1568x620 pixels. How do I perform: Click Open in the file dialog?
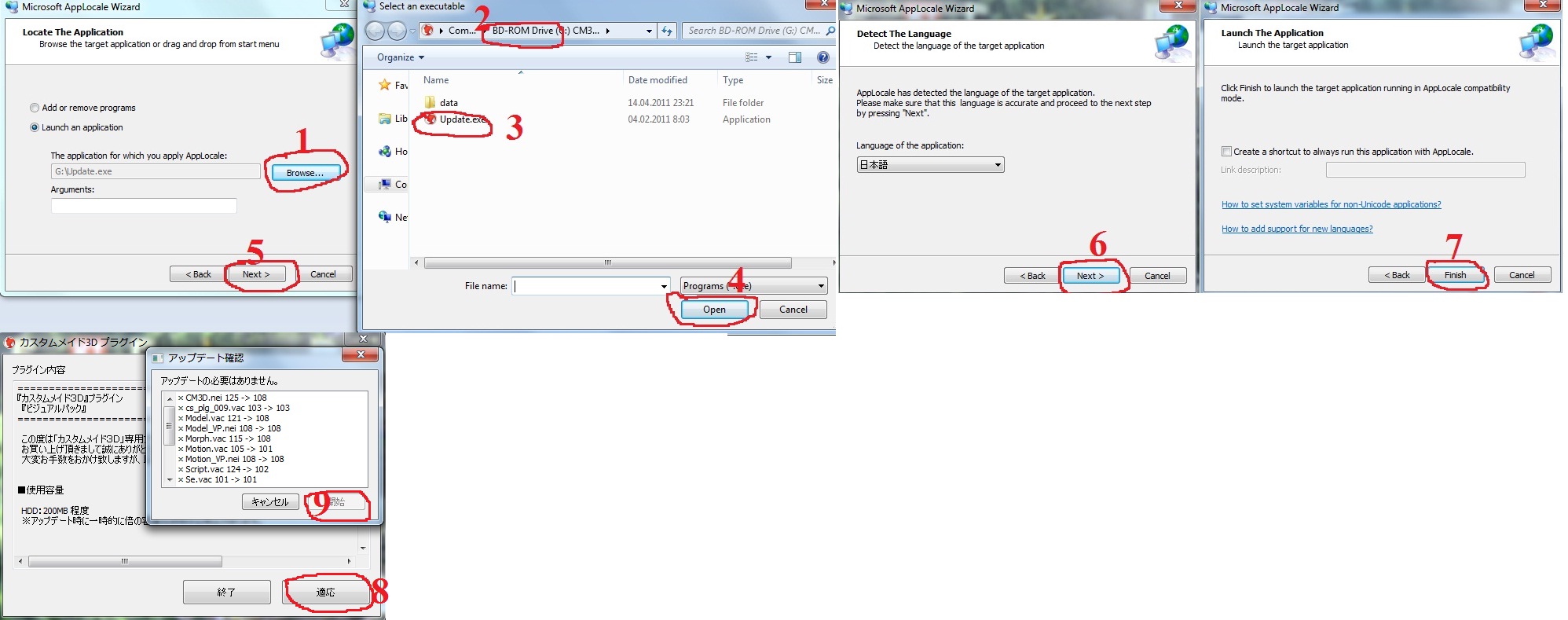(x=714, y=310)
